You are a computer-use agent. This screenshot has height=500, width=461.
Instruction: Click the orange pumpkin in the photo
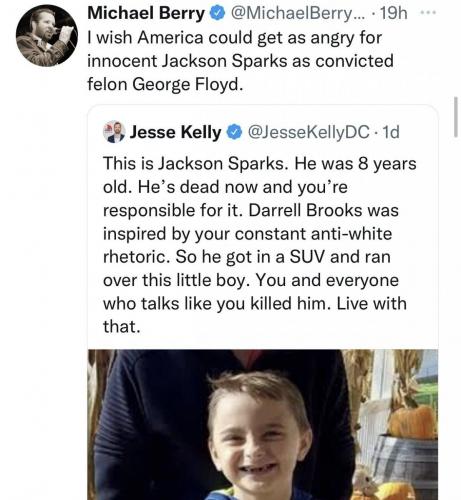(412, 422)
